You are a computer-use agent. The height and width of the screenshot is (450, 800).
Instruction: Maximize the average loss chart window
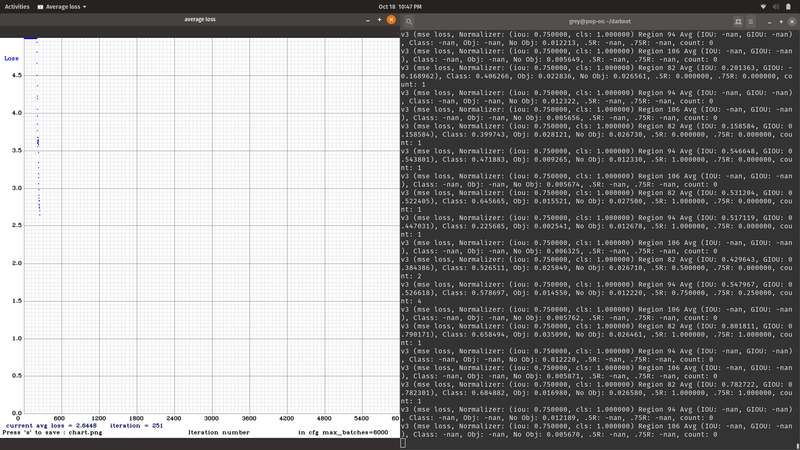pos(379,19)
